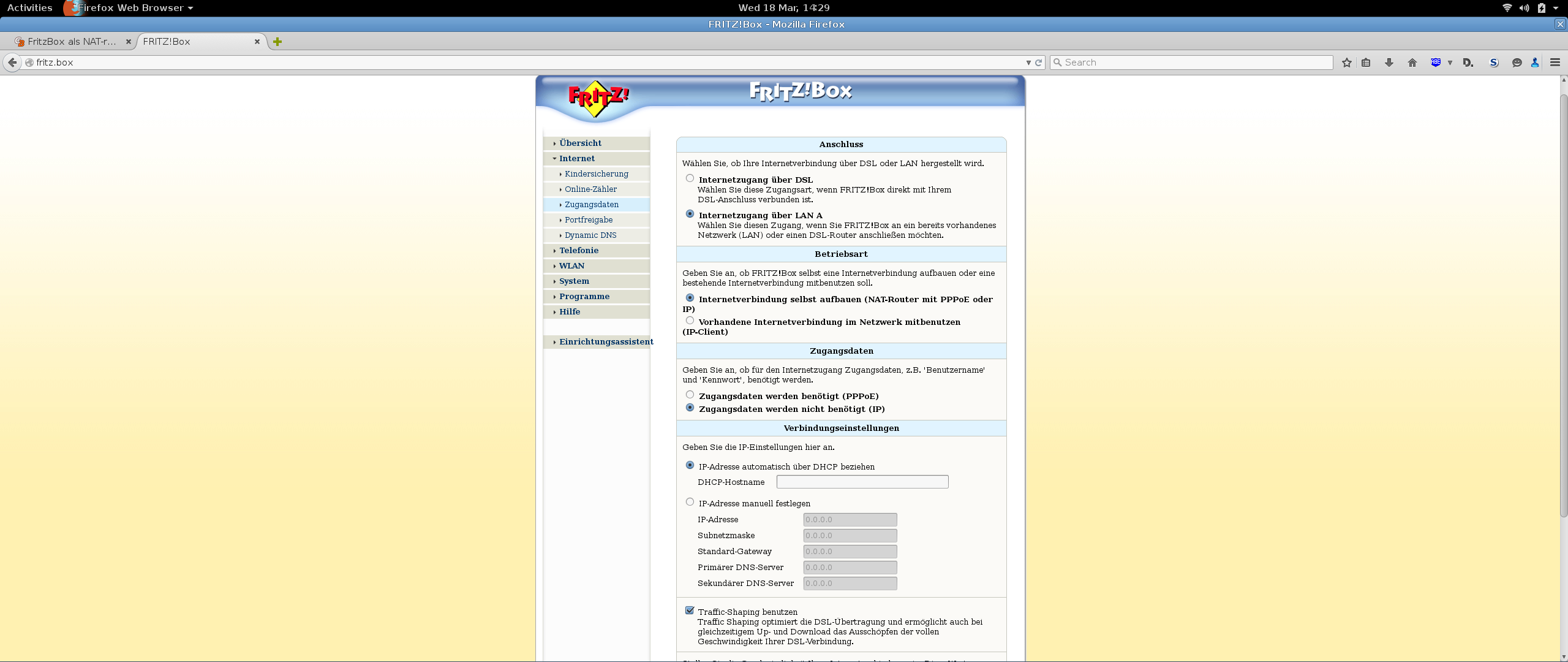The width and height of the screenshot is (1568, 662).
Task: Open the bookmarks list icon
Action: pyautogui.click(x=1366, y=63)
